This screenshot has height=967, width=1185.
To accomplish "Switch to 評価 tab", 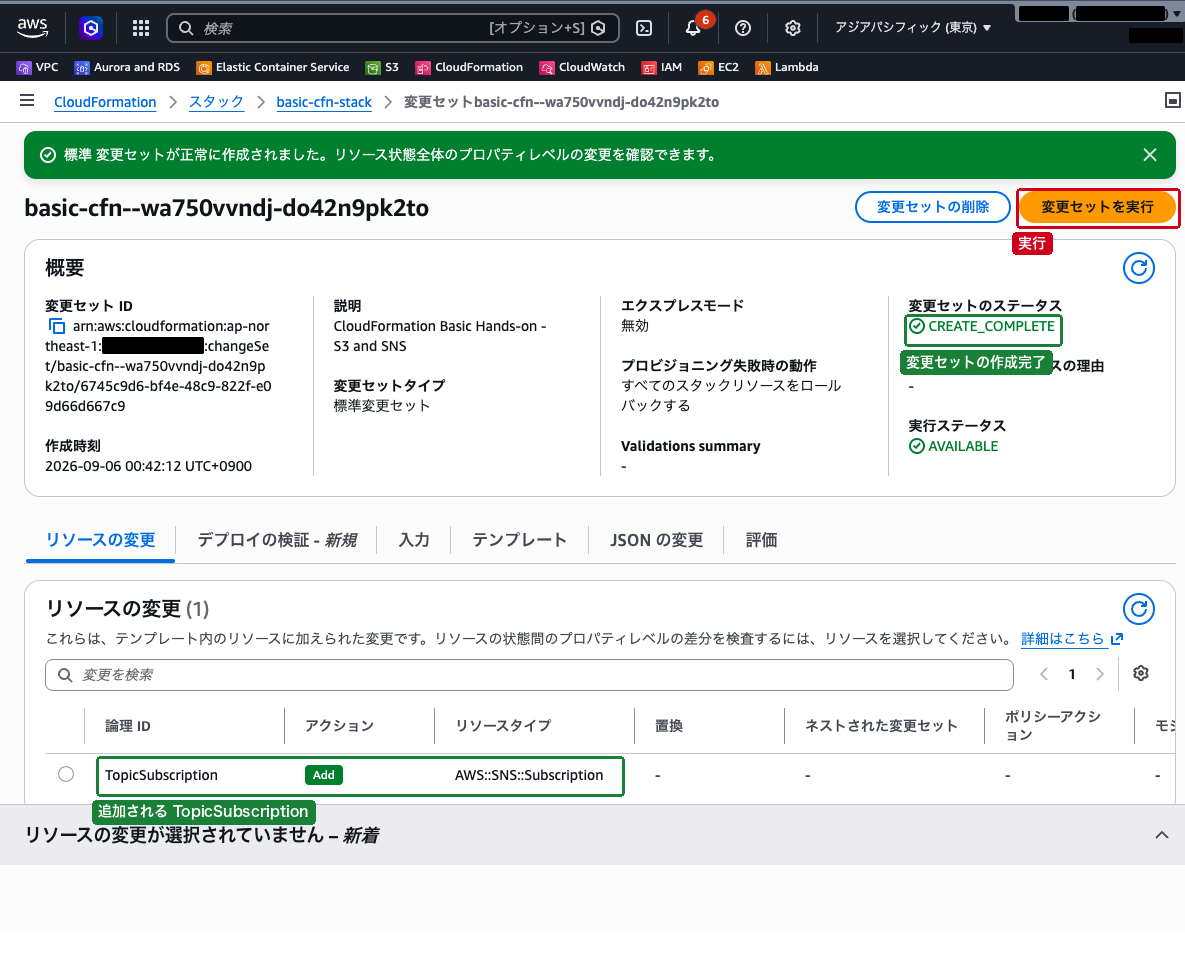I will pyautogui.click(x=761, y=540).
